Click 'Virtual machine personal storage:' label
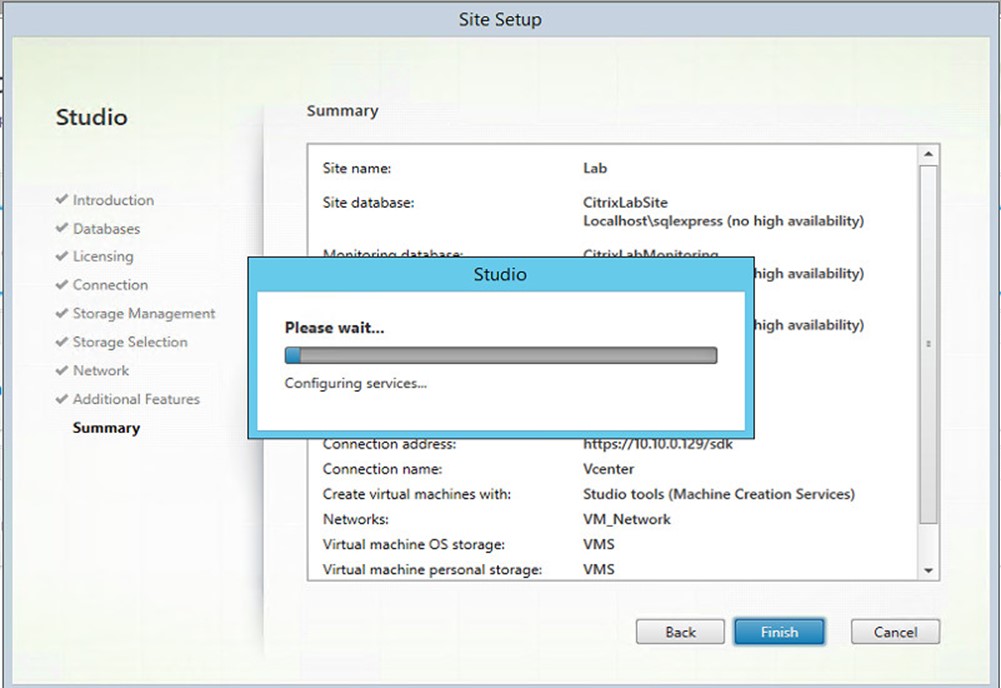Viewport: 1001px width, 688px height. [x=432, y=569]
